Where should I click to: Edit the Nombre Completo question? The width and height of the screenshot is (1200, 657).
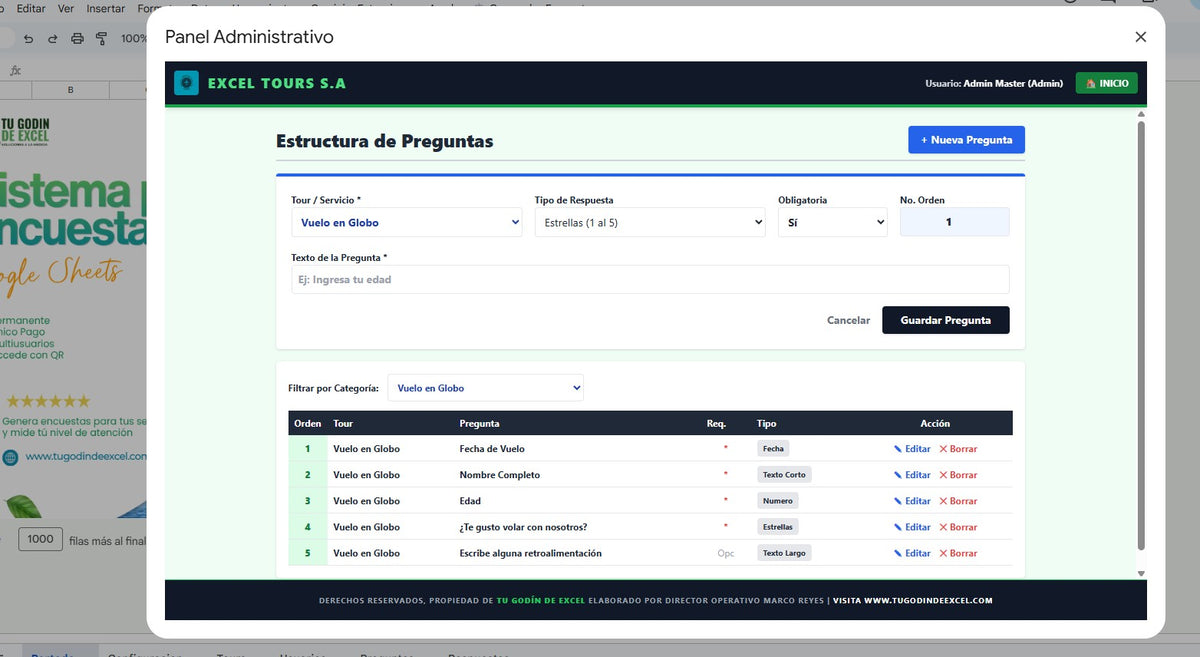912,475
